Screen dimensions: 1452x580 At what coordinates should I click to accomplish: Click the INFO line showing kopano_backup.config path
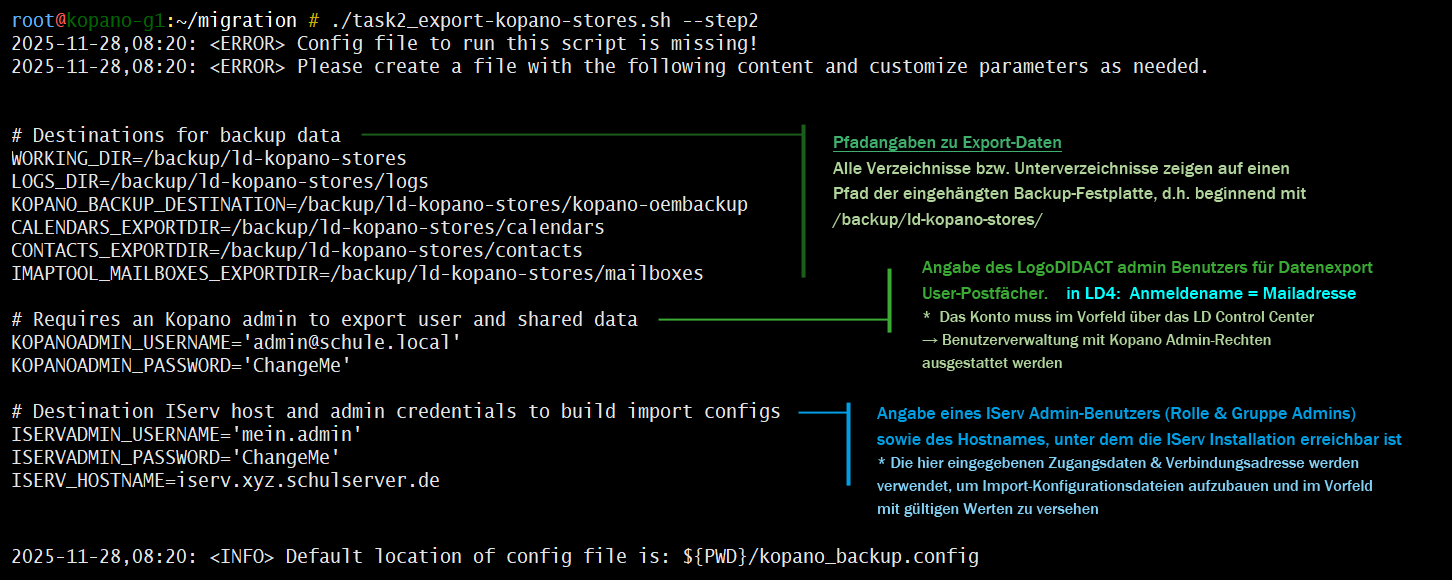point(495,556)
